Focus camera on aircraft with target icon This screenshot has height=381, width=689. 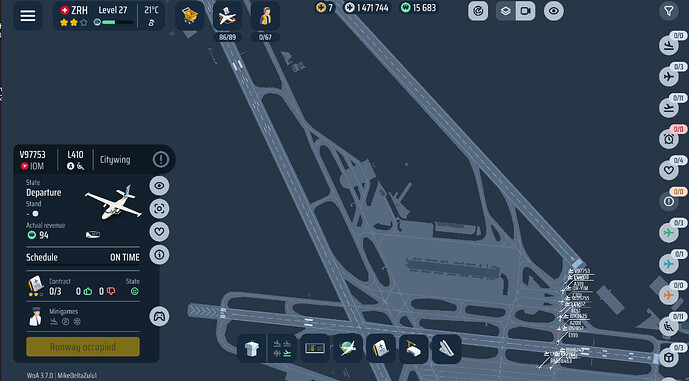coord(159,209)
